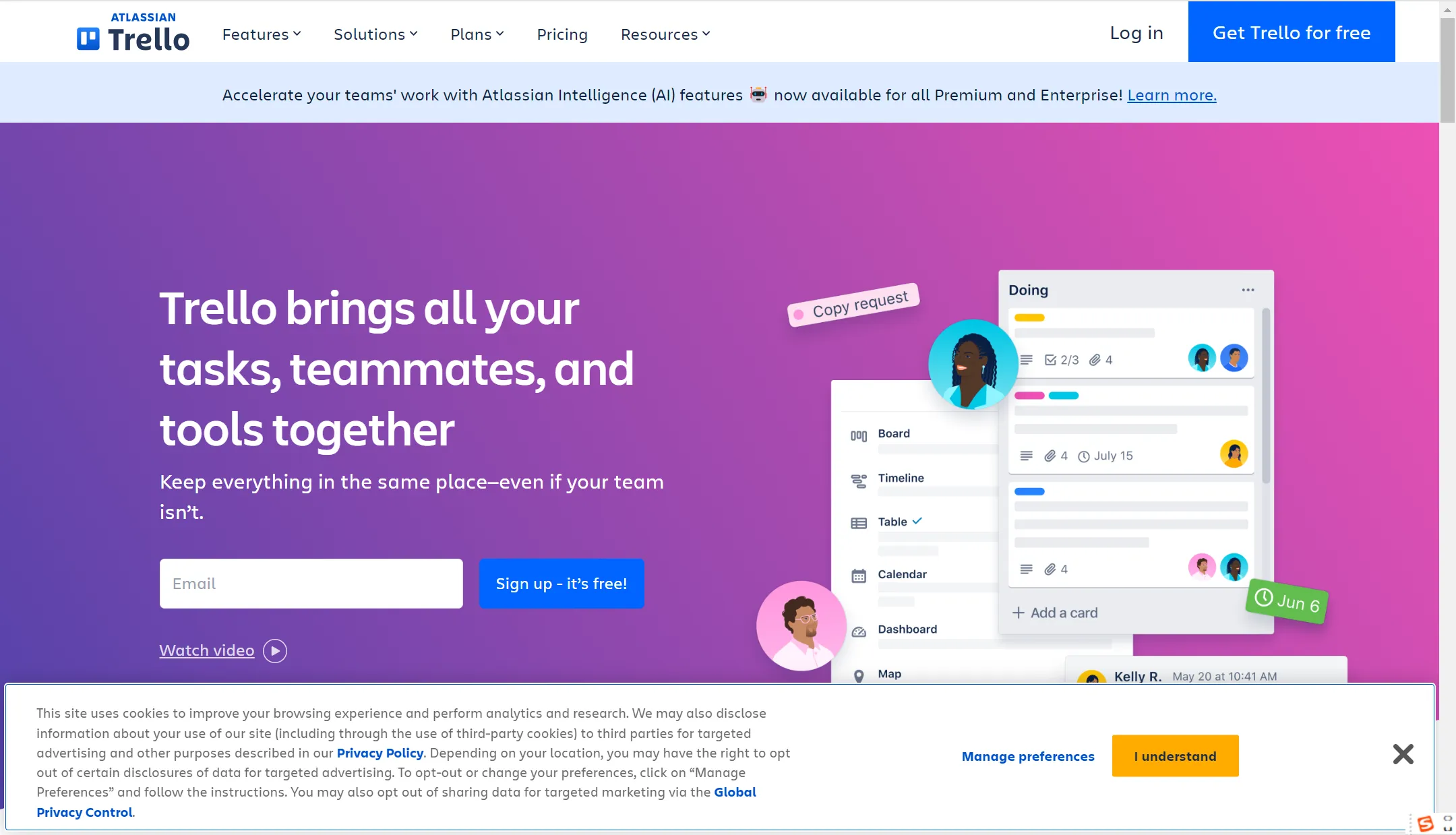Expand the Plans dropdown menu
Image resolution: width=1456 pixels, height=835 pixels.
(477, 33)
